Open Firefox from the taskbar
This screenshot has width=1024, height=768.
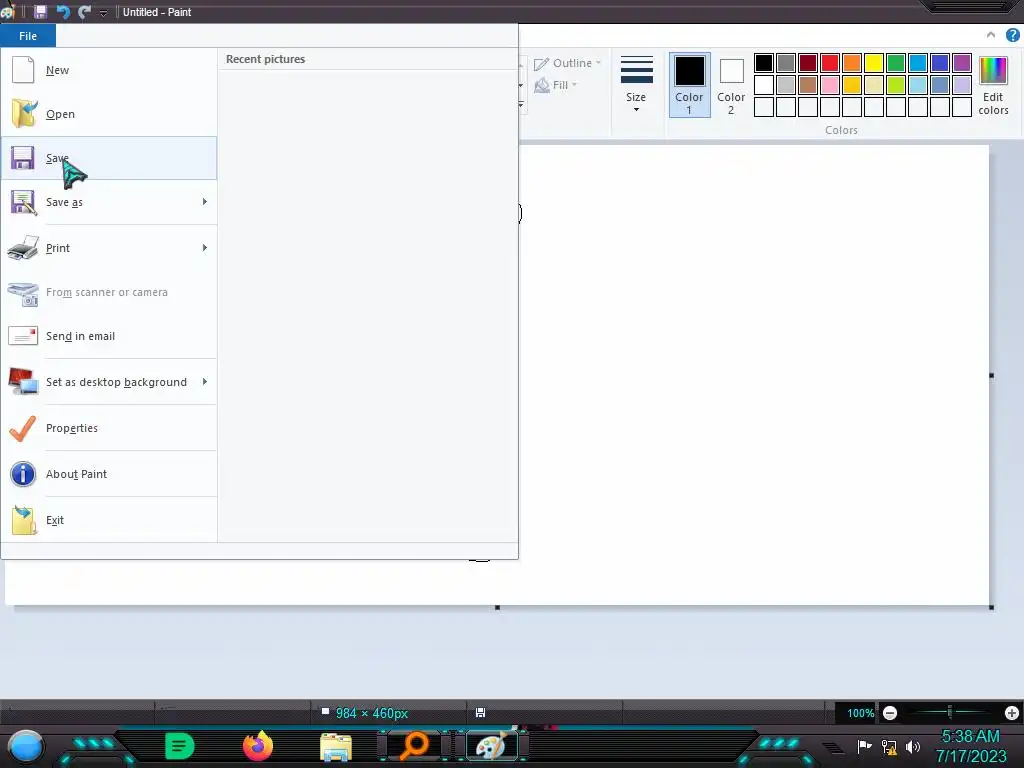point(258,746)
